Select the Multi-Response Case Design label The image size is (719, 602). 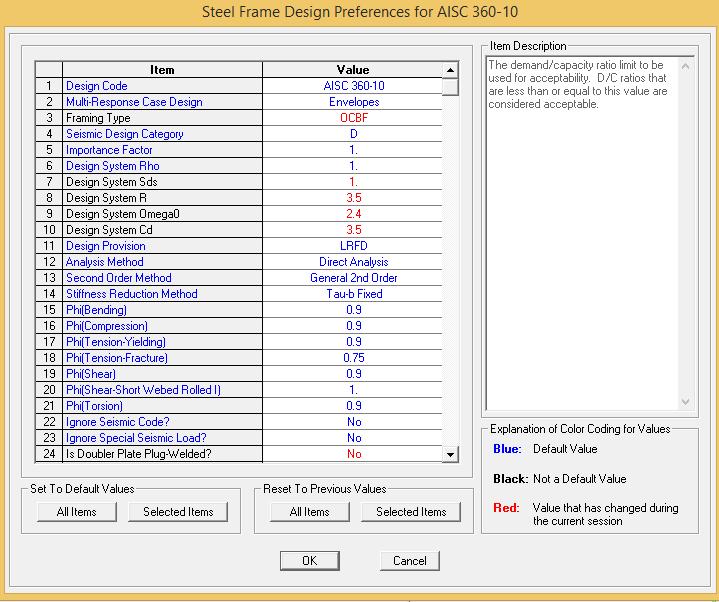coord(162,102)
